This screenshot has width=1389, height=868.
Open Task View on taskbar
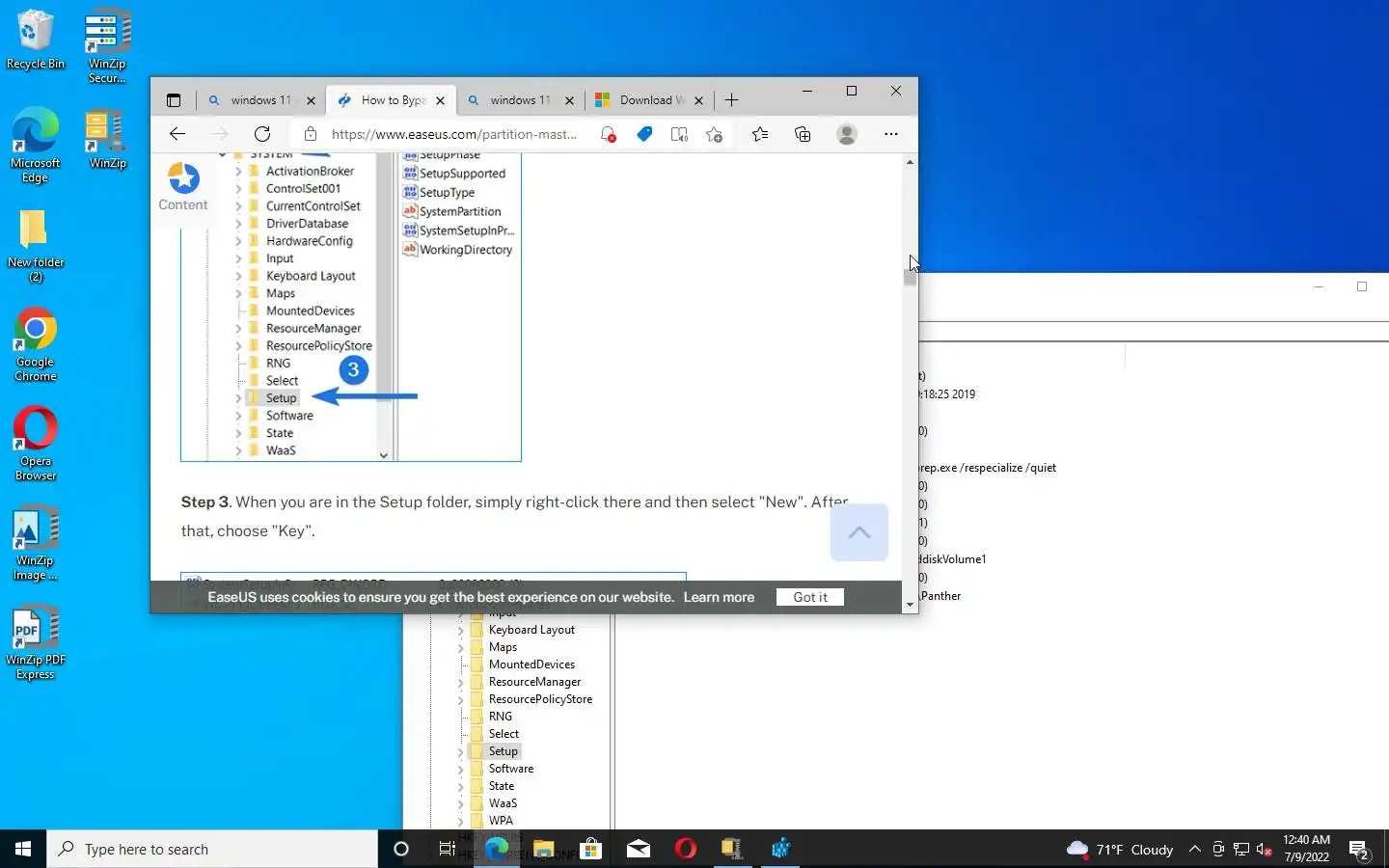tap(447, 849)
